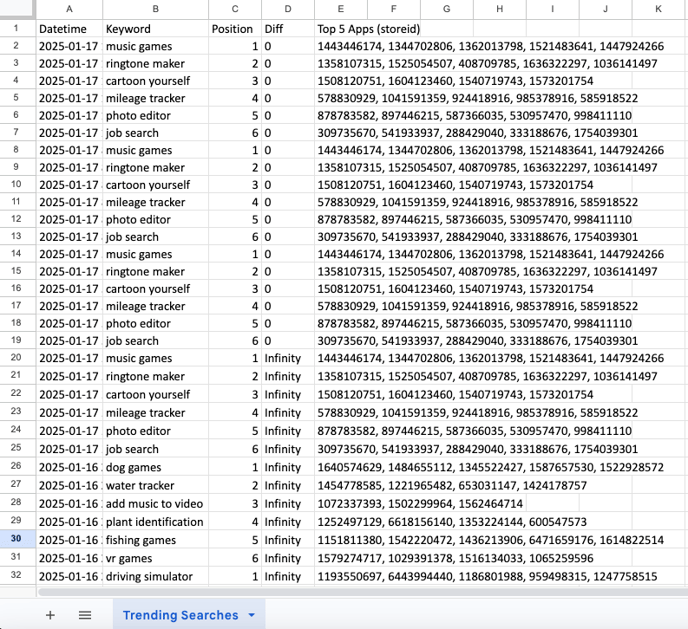Select column C header
This screenshot has width=688, height=629.
(235, 9)
